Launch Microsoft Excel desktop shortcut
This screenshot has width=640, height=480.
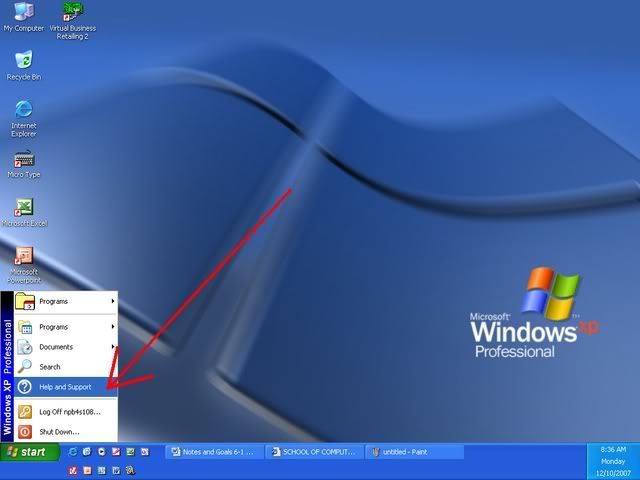click(24, 212)
